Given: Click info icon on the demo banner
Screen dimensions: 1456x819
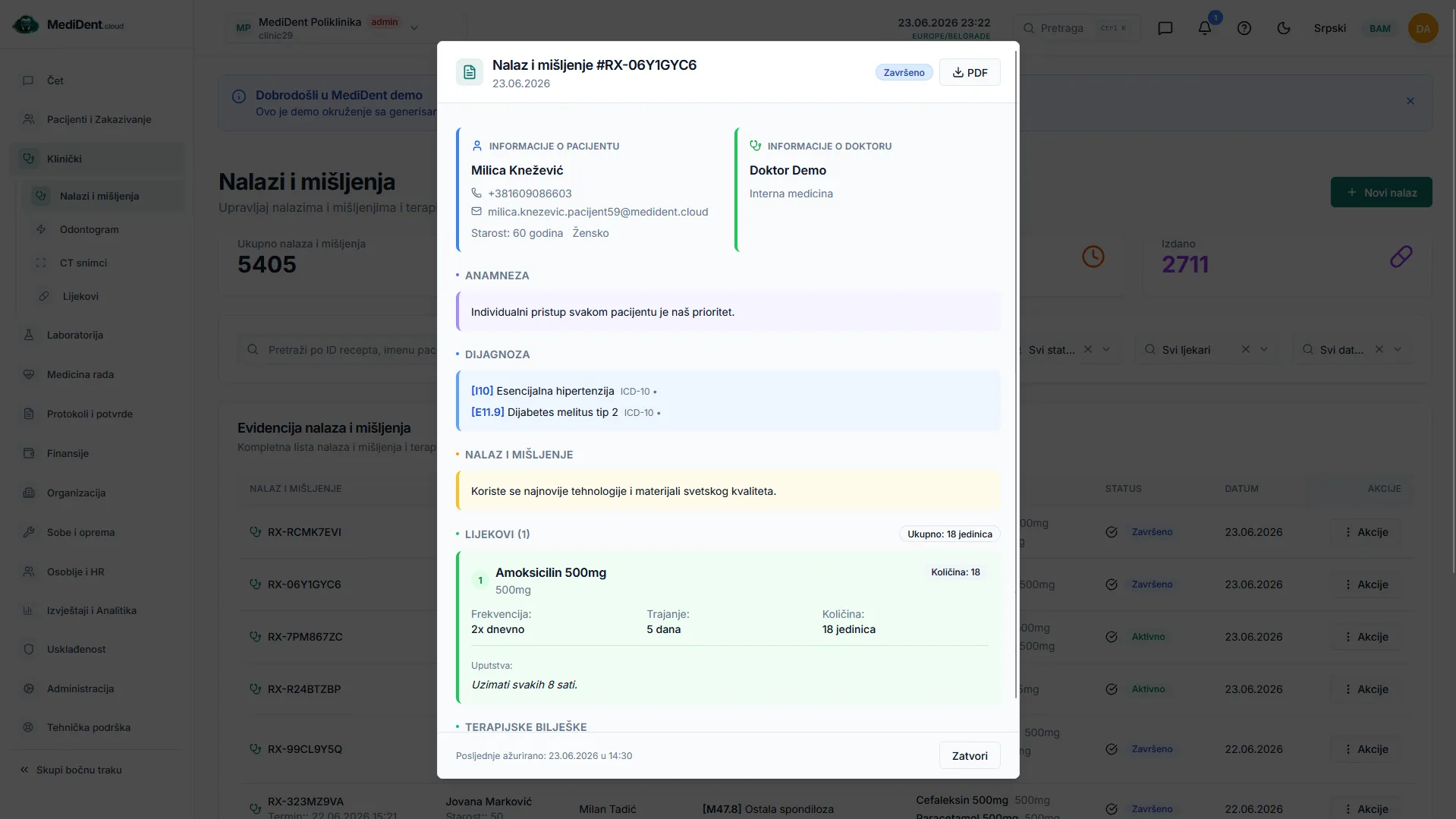Looking at the screenshot, I should 239,96.
